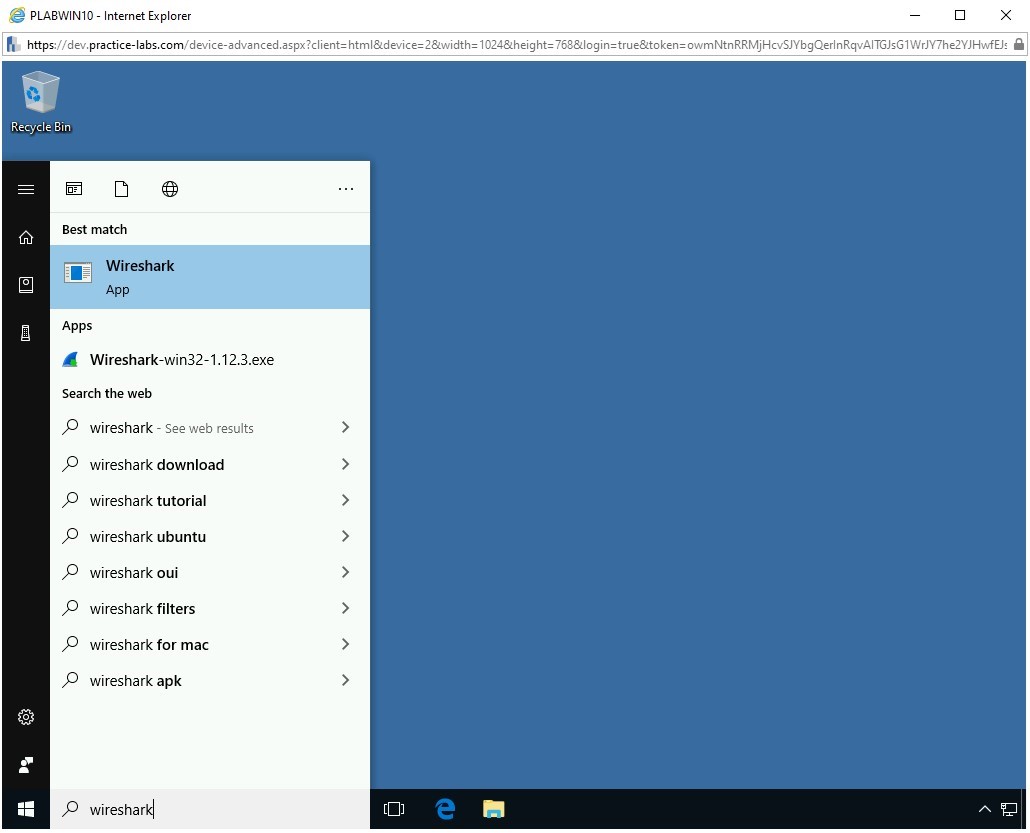Screen dimensions: 1030x833
Task: Expand the 'wireshark tutorial' suggestion arrow
Action: [345, 500]
